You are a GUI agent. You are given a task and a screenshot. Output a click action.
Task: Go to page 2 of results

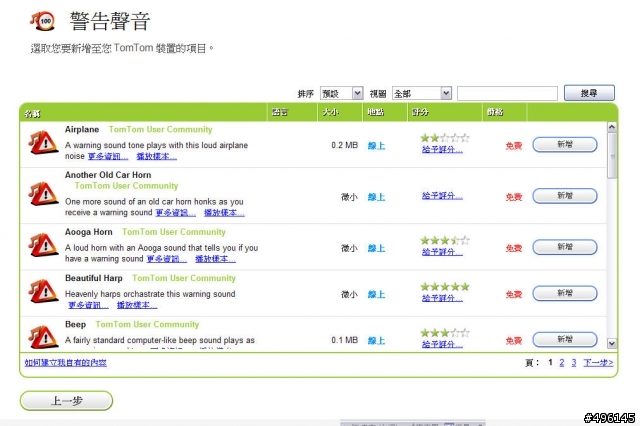click(562, 362)
